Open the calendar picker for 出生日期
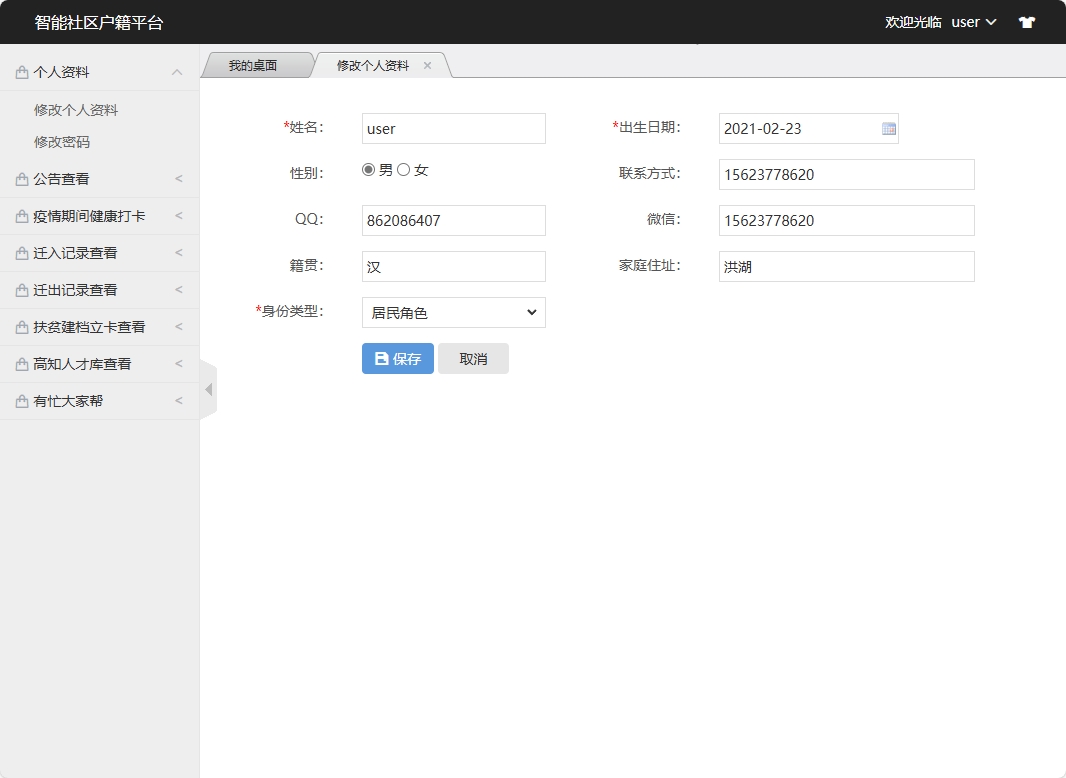The width and height of the screenshot is (1066, 778). [x=888, y=128]
